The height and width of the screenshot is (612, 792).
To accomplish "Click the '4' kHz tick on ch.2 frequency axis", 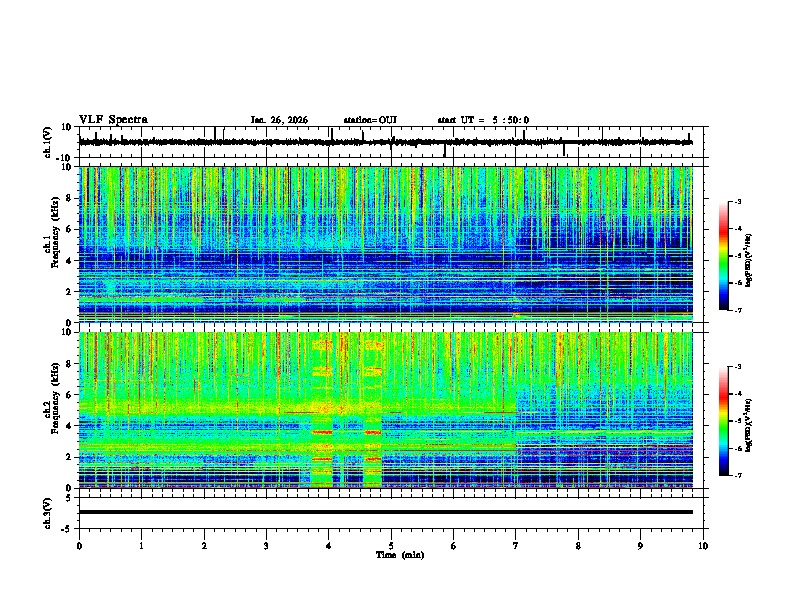I will [70, 426].
